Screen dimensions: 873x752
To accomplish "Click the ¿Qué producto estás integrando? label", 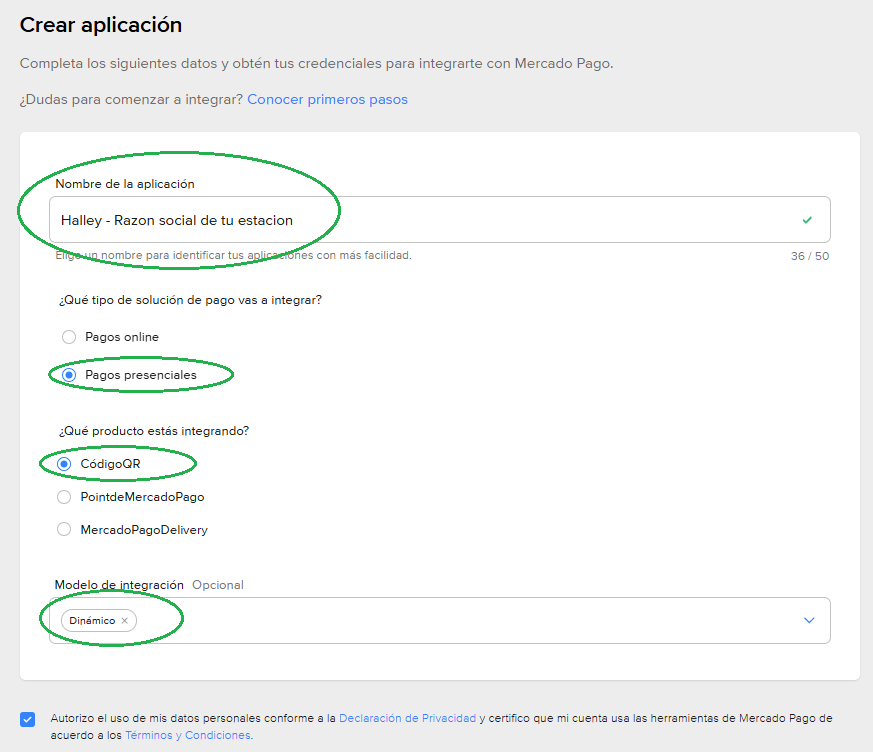I will click(154, 431).
